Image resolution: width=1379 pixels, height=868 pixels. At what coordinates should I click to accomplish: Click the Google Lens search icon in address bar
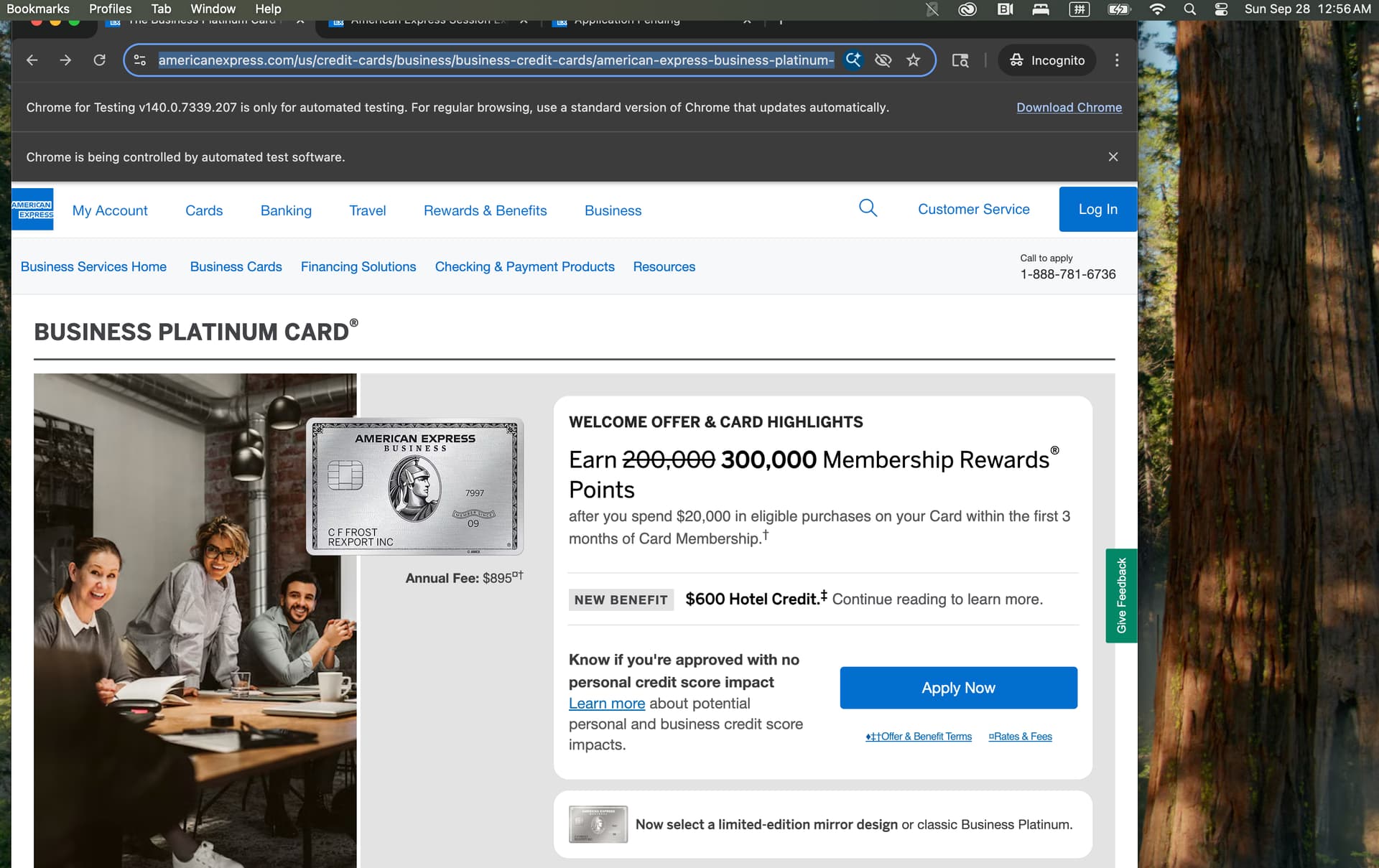pyautogui.click(x=853, y=60)
